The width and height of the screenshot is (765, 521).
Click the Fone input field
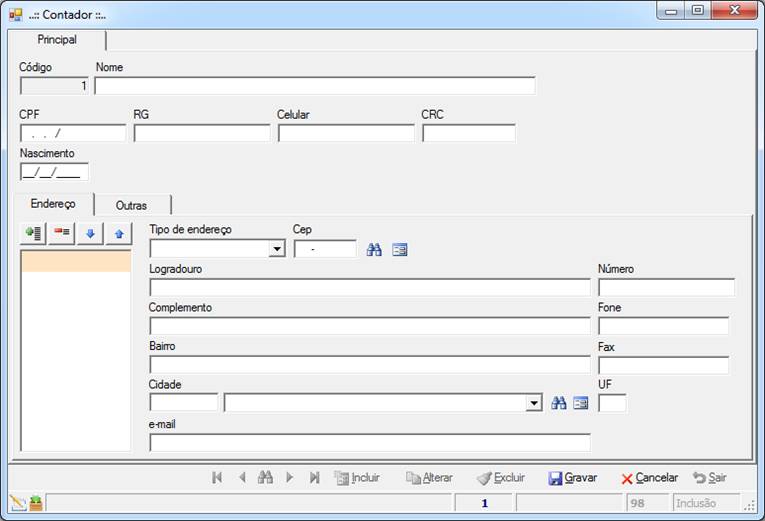click(x=664, y=326)
